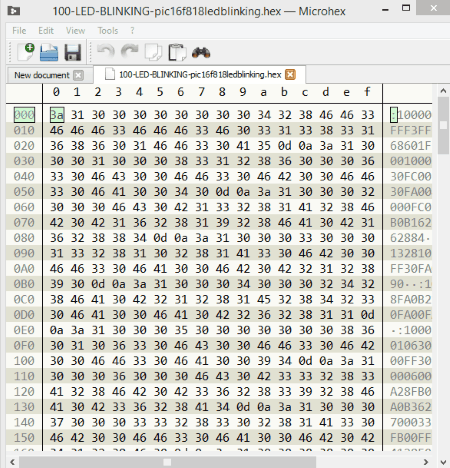The width and height of the screenshot is (450, 468).
Task: Click offset label 150
Action: coord(24,438)
